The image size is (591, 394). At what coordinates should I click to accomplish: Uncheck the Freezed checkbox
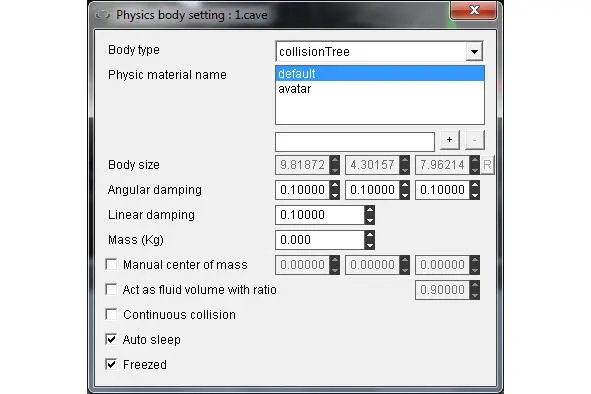tap(111, 364)
